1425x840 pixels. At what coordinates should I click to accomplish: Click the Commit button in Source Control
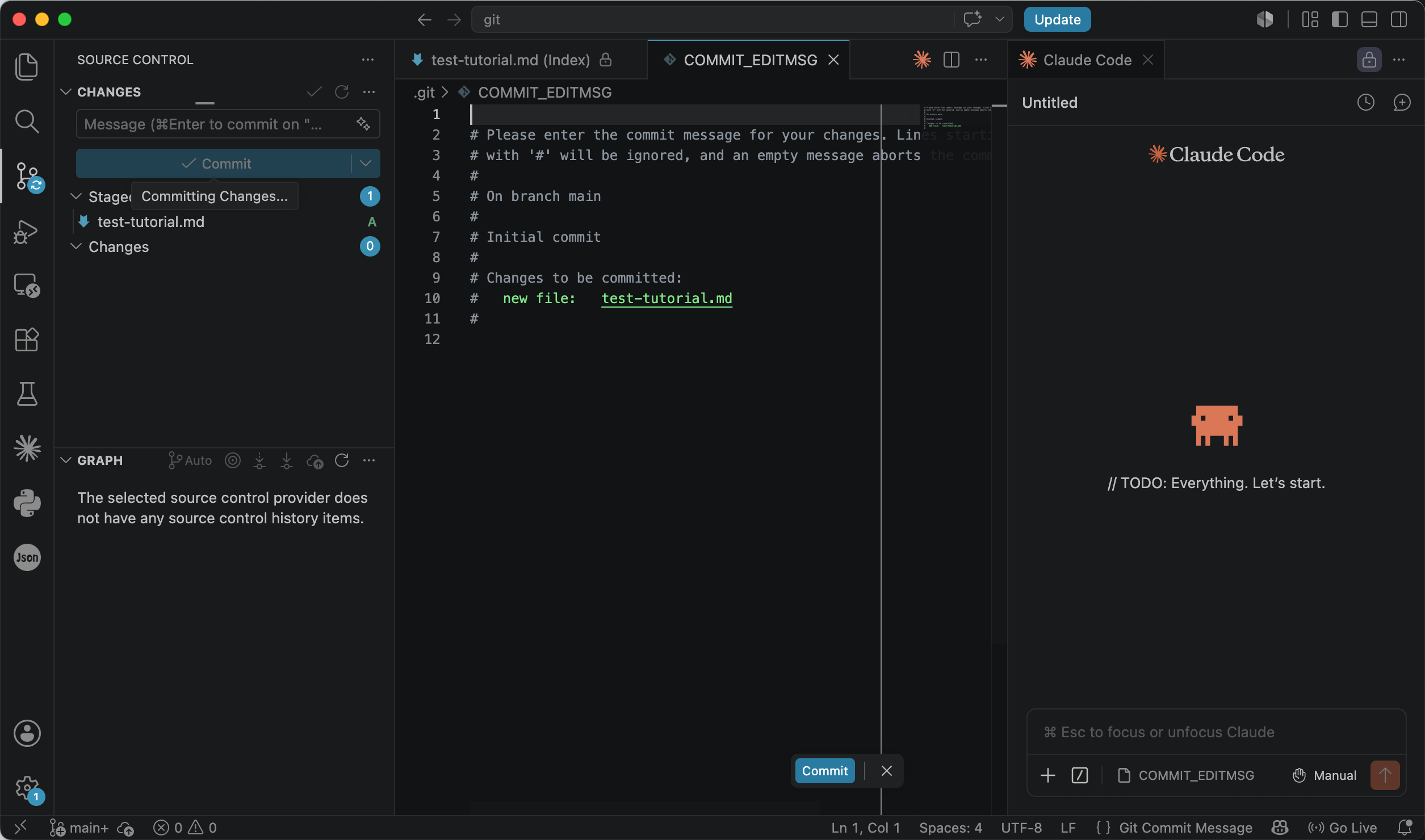click(x=214, y=163)
